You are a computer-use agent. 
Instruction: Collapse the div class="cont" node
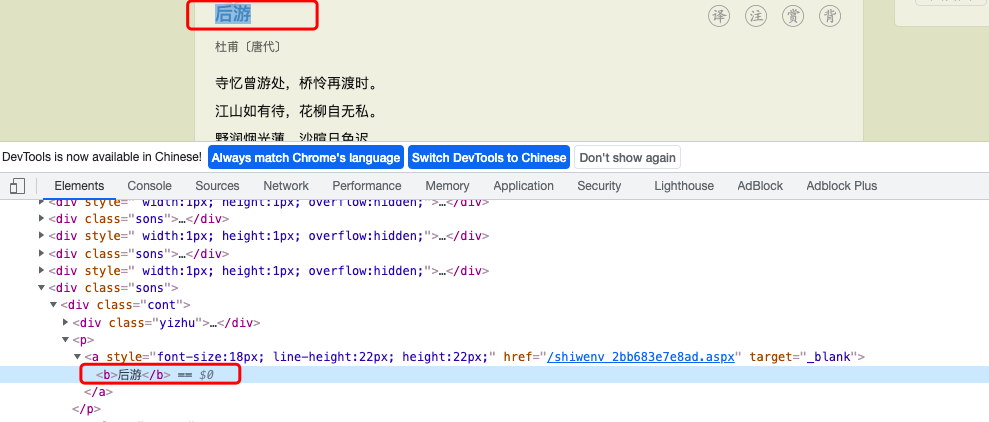[x=54, y=305]
